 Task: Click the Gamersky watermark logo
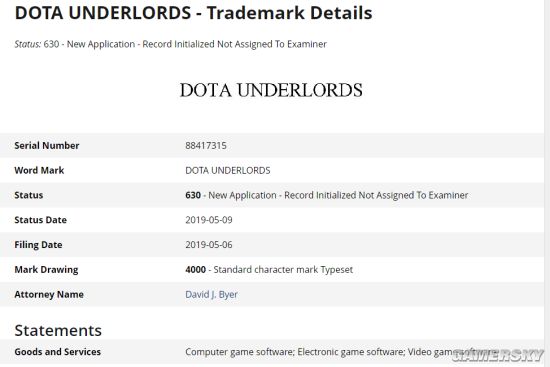(498, 355)
